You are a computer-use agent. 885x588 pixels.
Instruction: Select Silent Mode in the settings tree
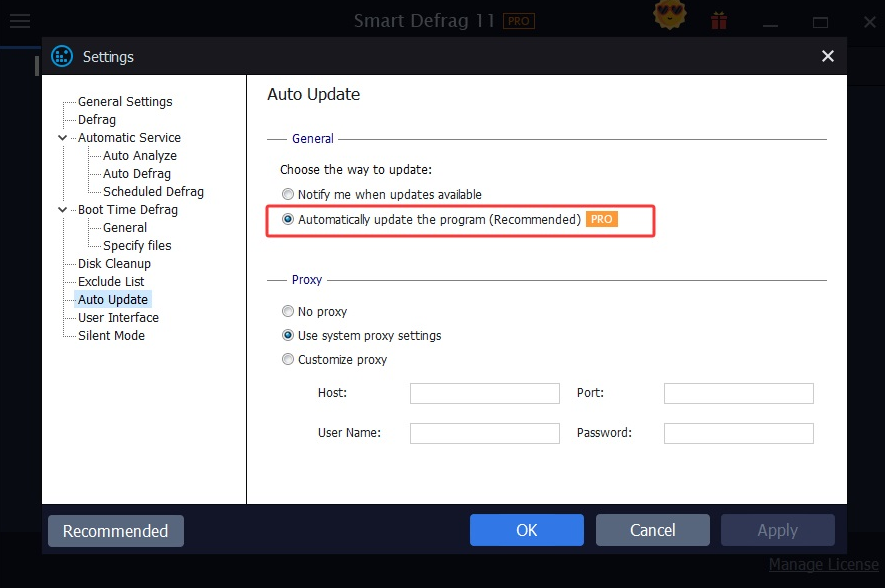point(111,336)
